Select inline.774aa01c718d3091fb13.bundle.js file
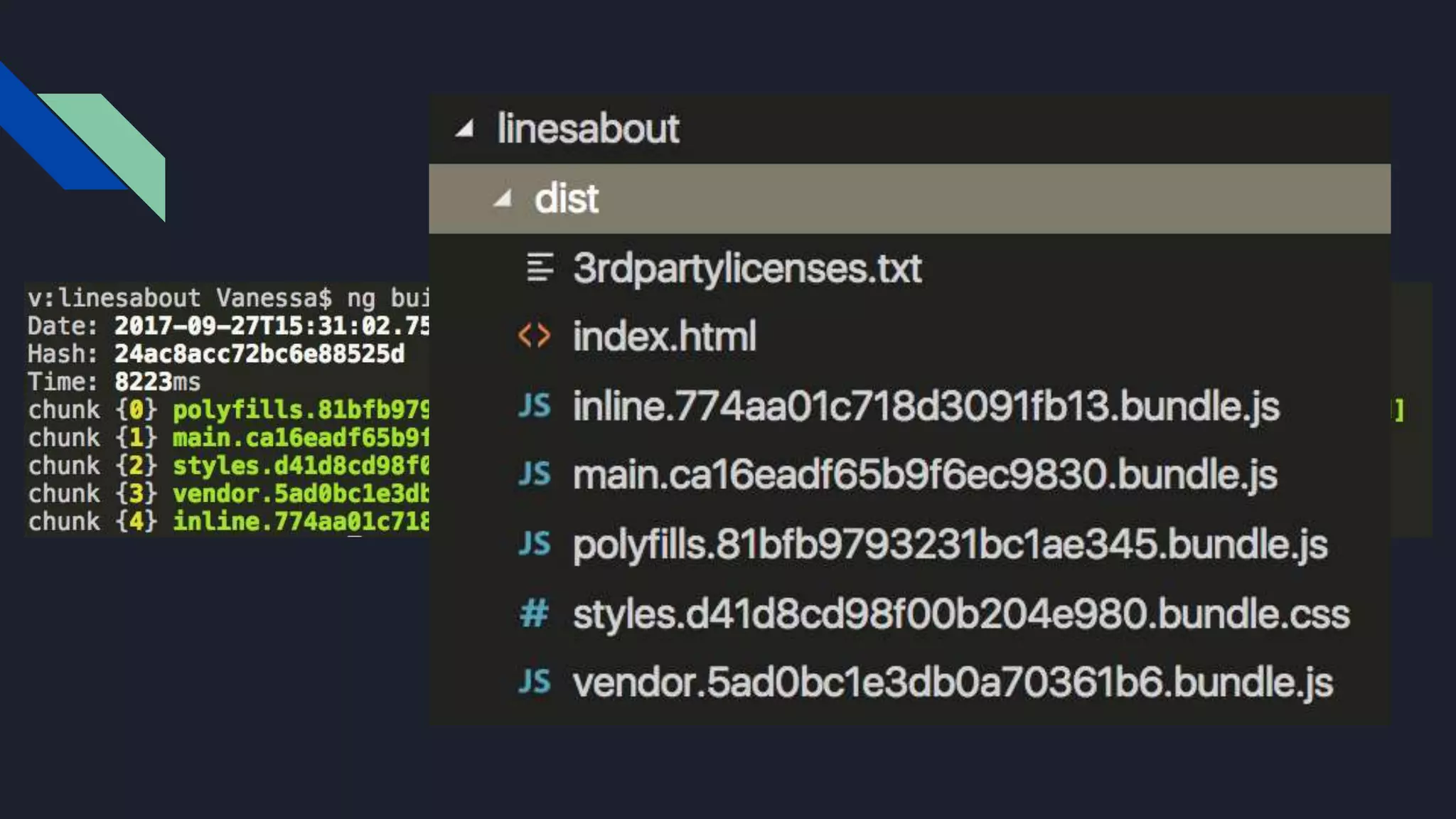Screen dimensions: 1456x819 pos(926,406)
